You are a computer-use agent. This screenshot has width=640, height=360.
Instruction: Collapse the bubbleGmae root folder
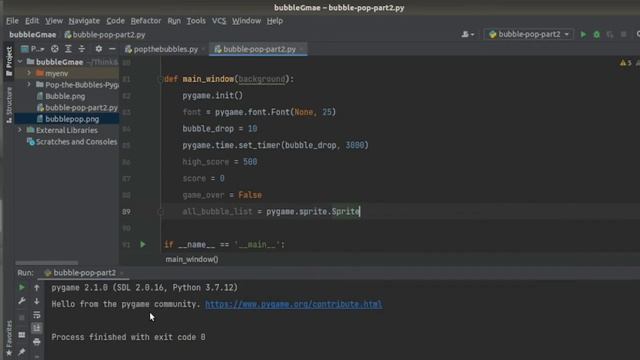(20, 62)
